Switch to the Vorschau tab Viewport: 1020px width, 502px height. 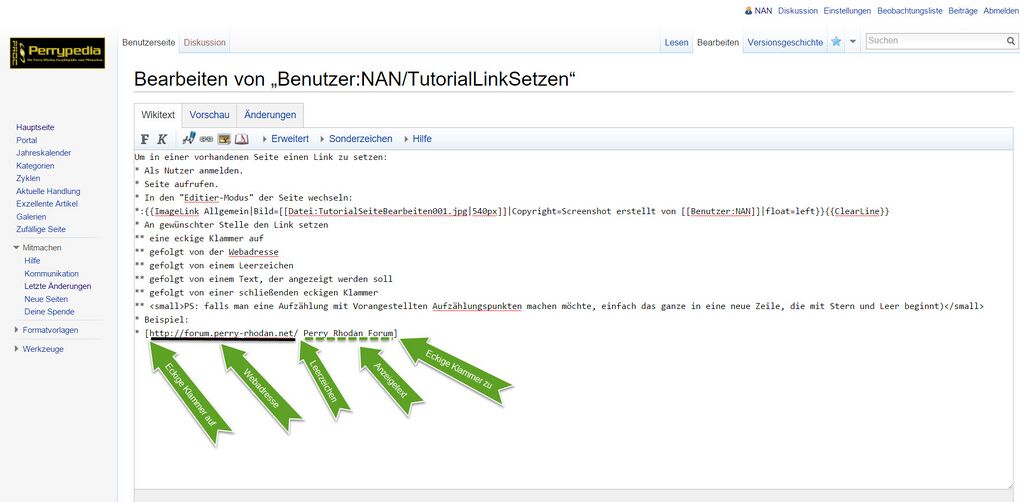(x=209, y=115)
